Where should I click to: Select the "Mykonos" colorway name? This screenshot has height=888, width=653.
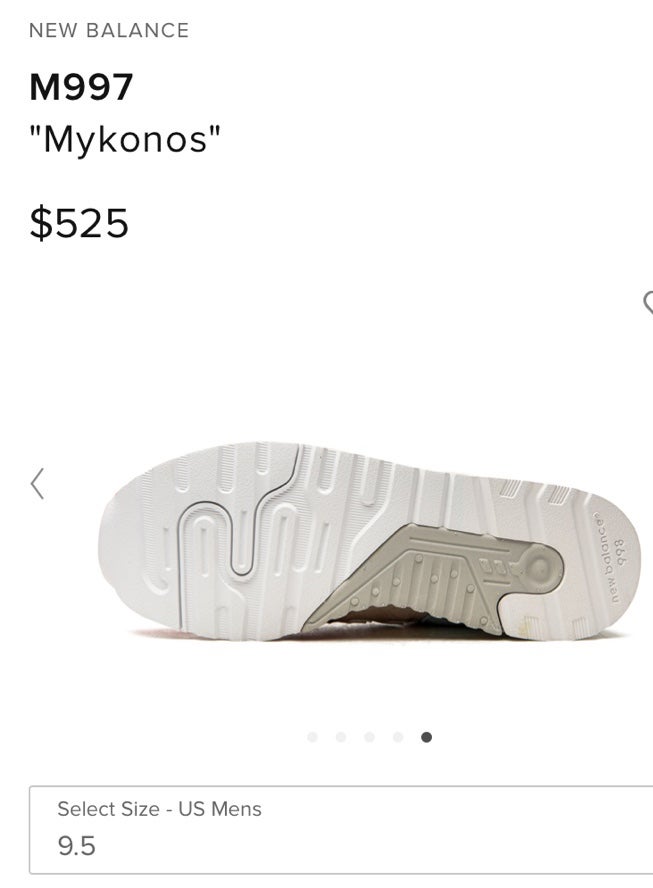point(125,139)
